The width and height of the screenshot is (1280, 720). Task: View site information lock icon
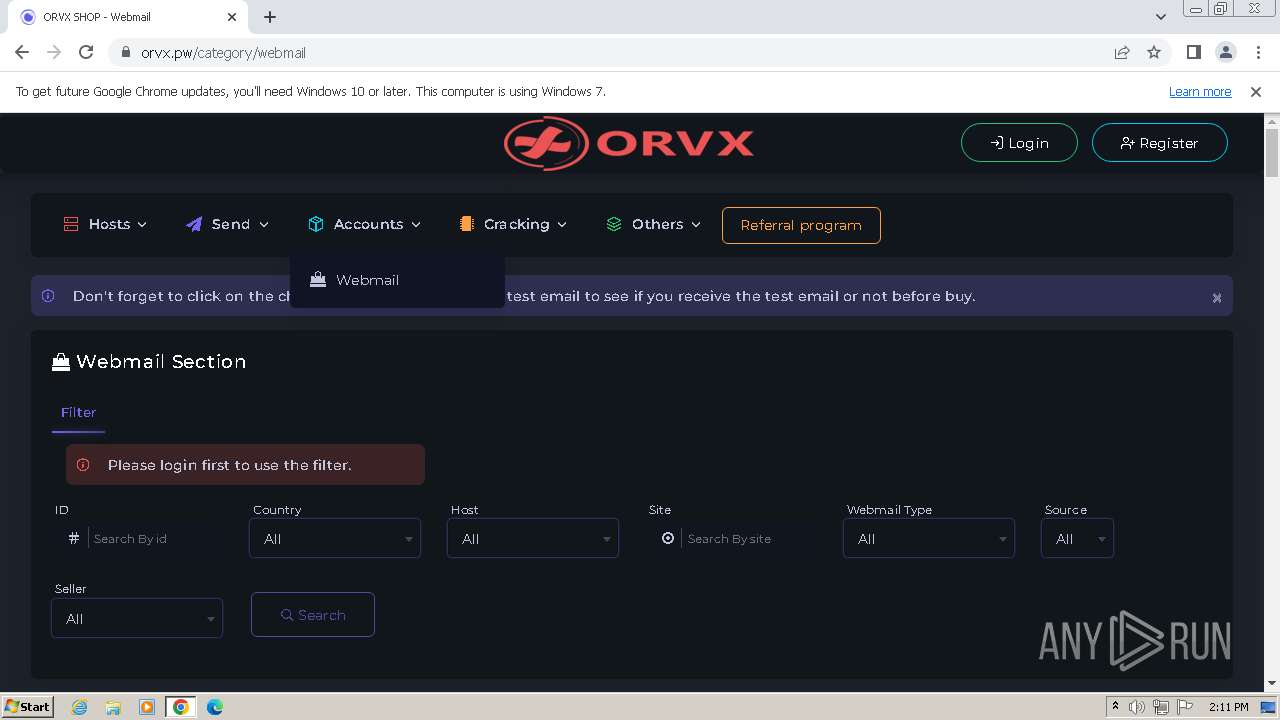coord(125,52)
